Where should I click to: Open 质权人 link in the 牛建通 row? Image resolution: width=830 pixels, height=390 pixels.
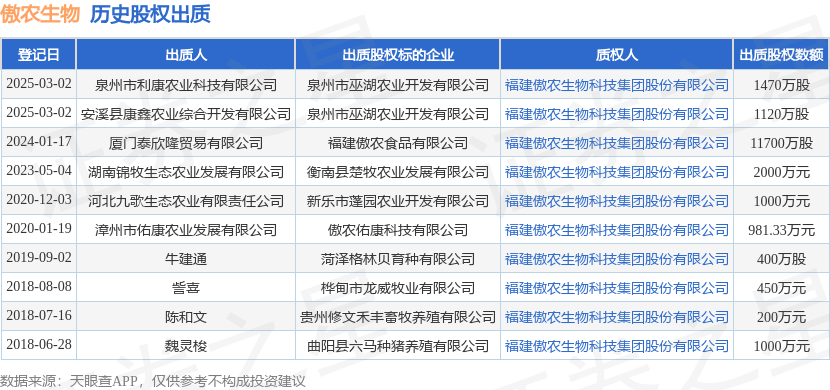[x=617, y=259]
